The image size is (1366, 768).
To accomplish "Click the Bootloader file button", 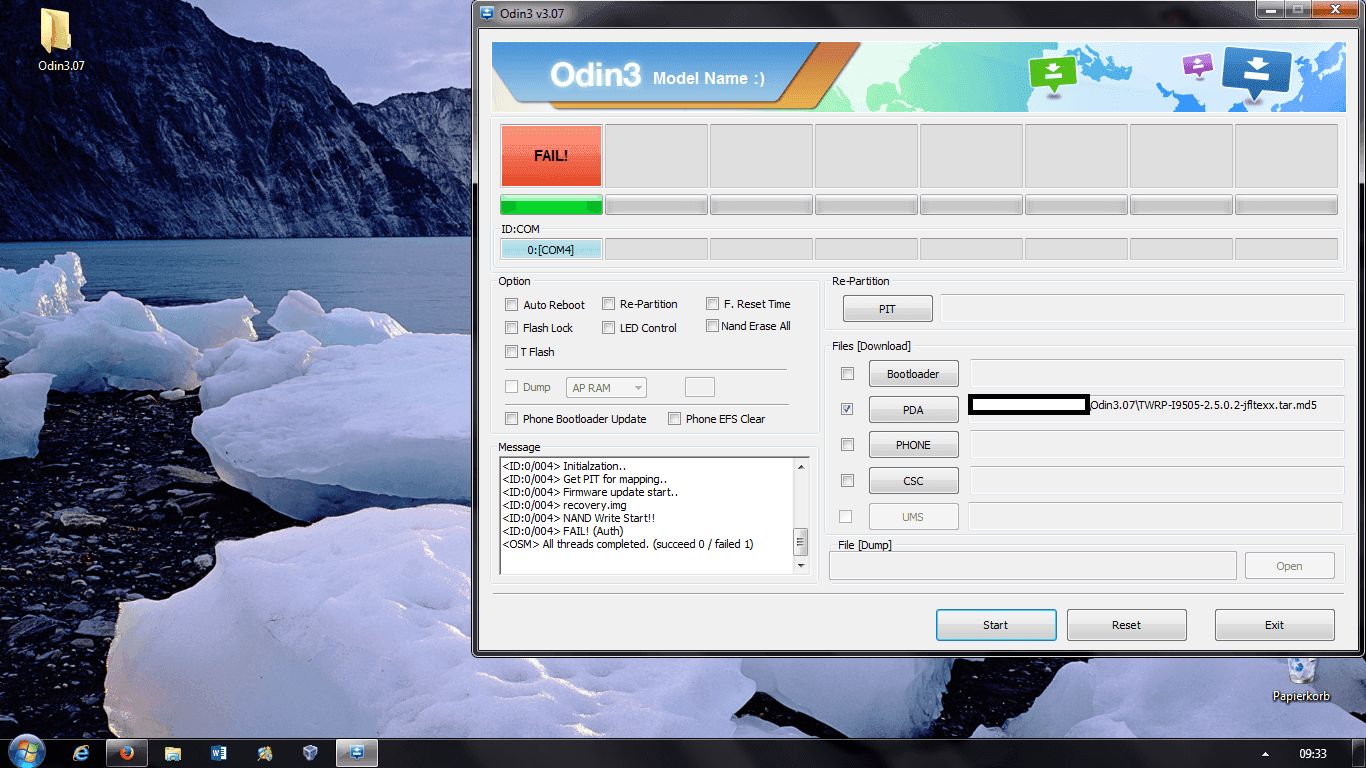I will point(913,374).
